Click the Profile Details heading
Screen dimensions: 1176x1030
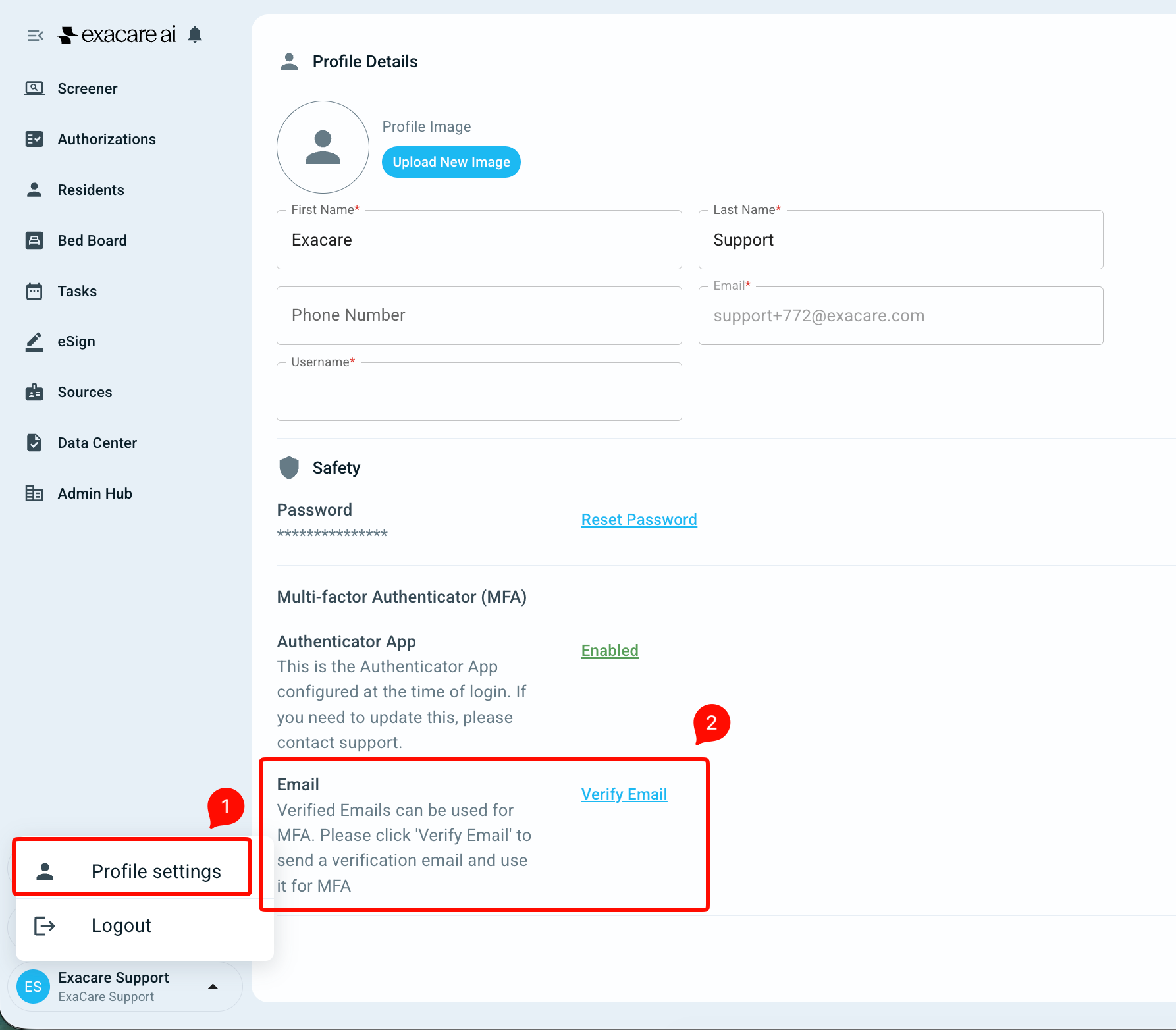[365, 61]
